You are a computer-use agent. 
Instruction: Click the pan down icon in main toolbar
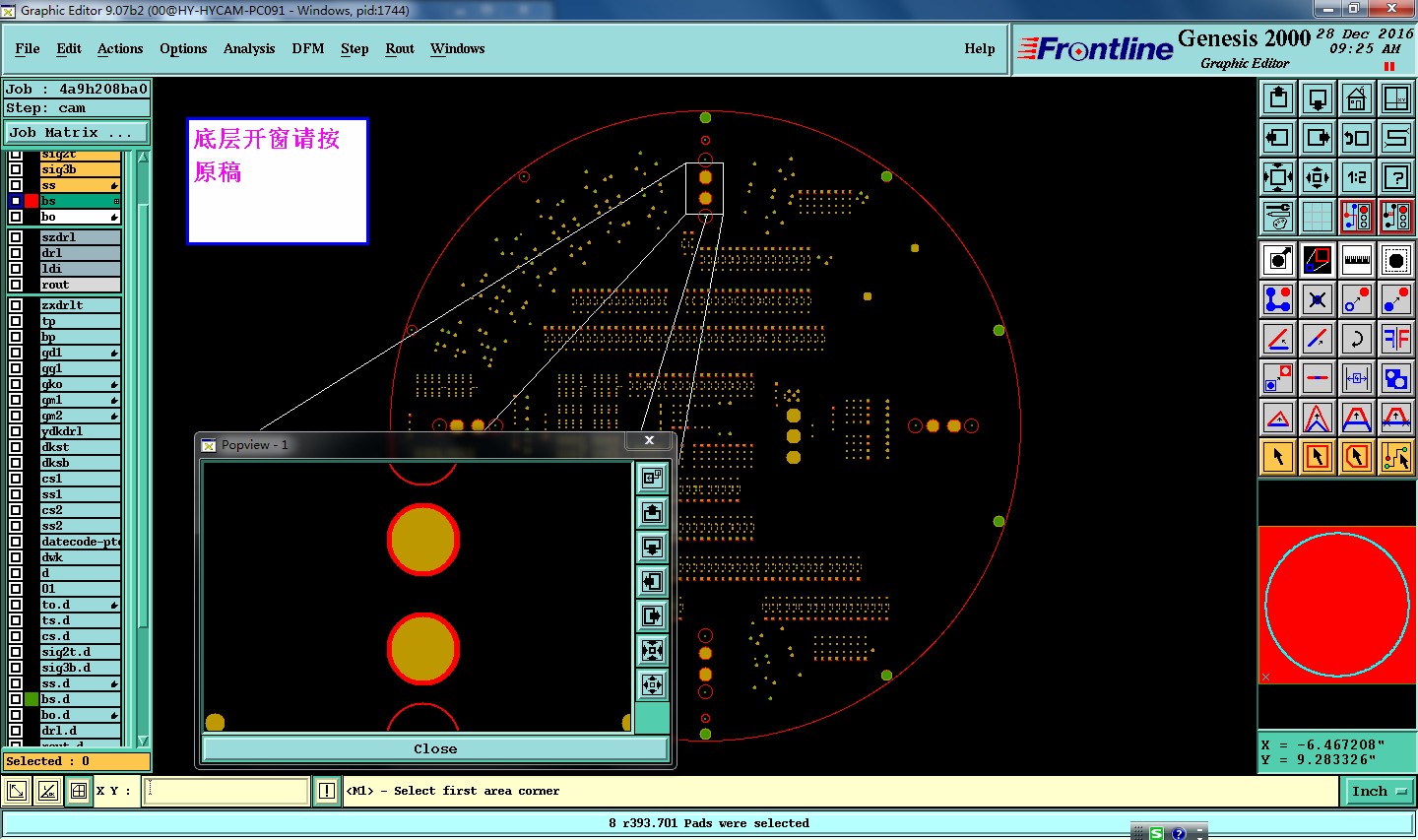(x=1318, y=98)
